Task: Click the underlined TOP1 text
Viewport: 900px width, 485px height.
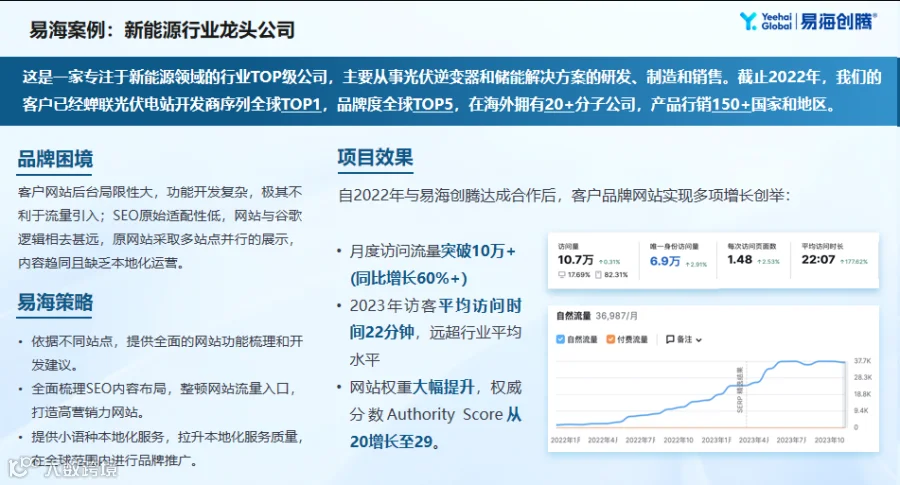Action: pyautogui.click(x=301, y=104)
